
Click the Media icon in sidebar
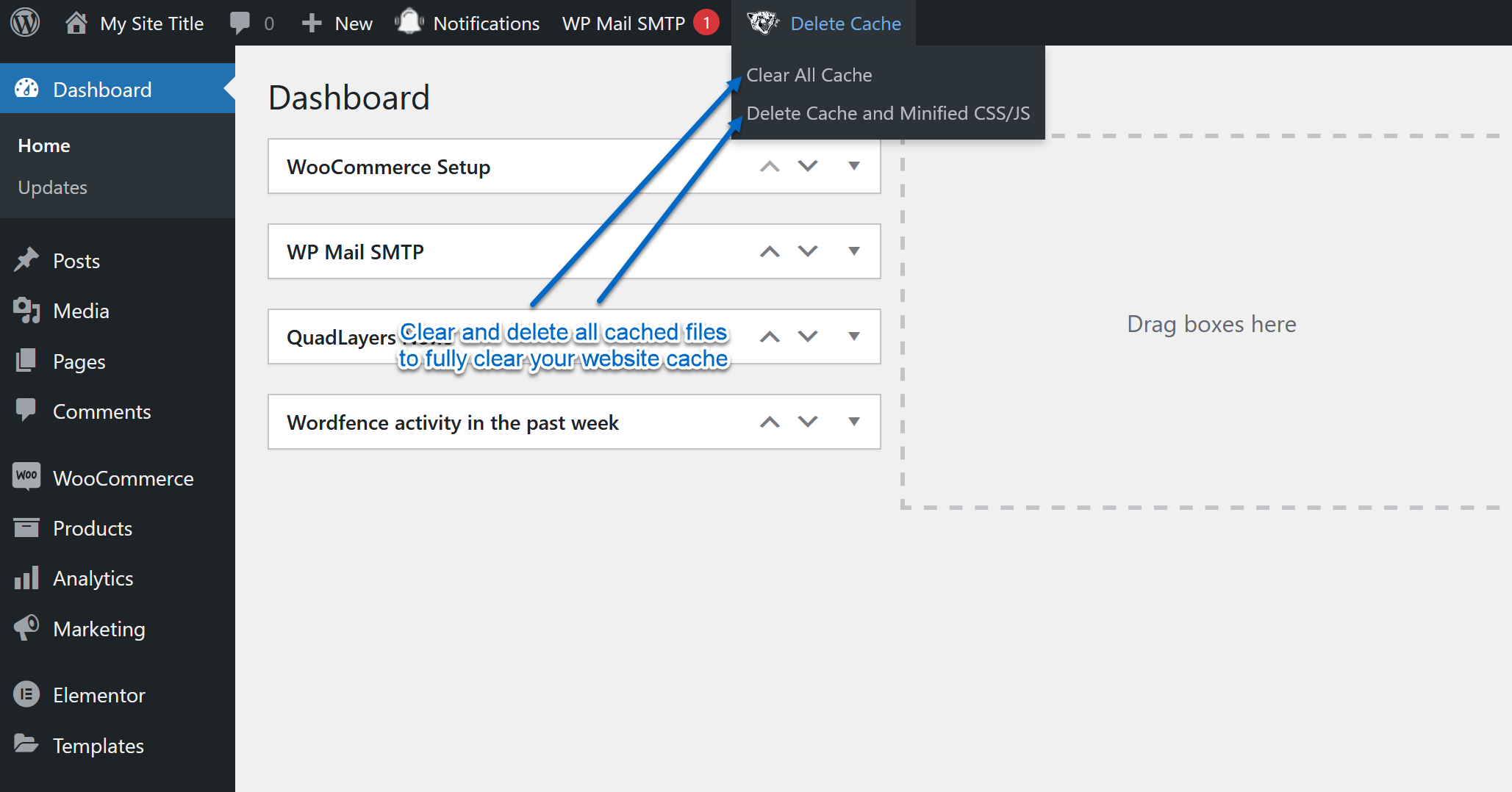[26, 311]
